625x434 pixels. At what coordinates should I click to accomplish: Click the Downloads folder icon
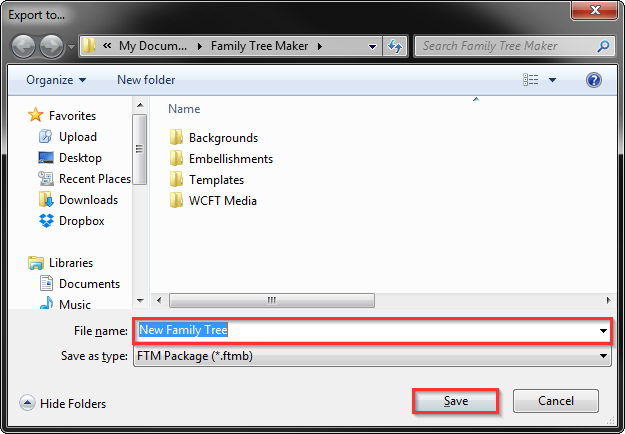(46, 199)
